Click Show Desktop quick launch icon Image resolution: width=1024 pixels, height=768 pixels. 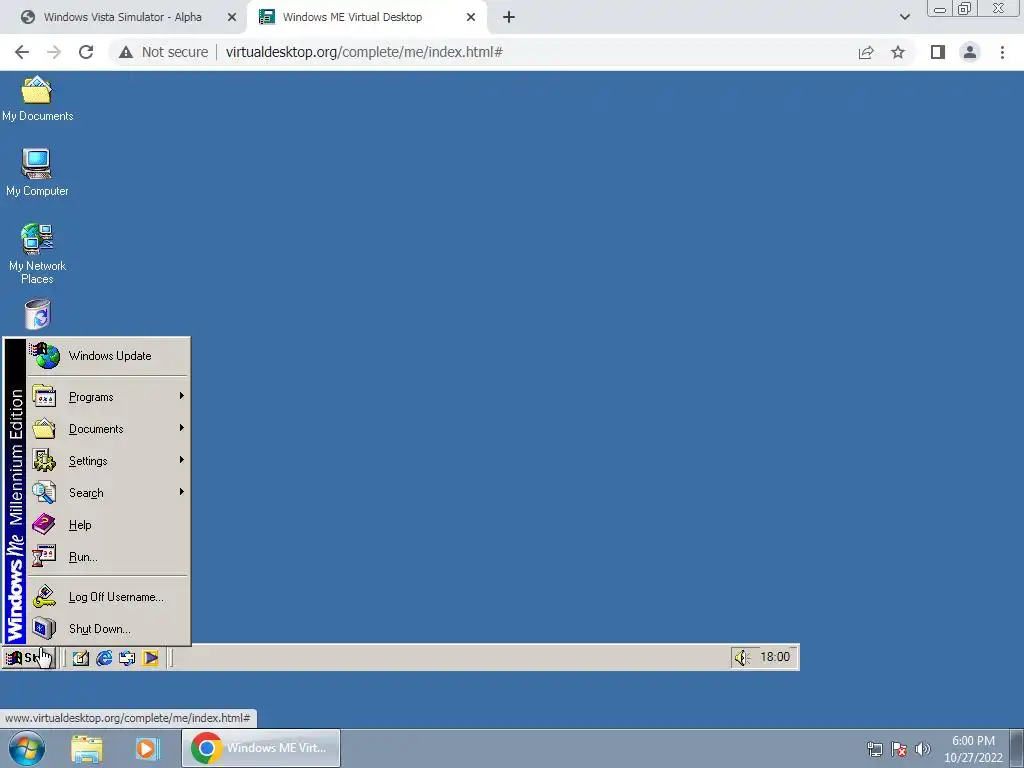(80, 658)
